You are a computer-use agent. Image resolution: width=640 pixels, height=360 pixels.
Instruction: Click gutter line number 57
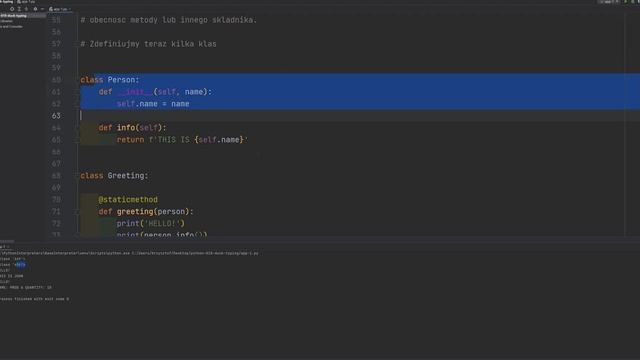(56, 44)
